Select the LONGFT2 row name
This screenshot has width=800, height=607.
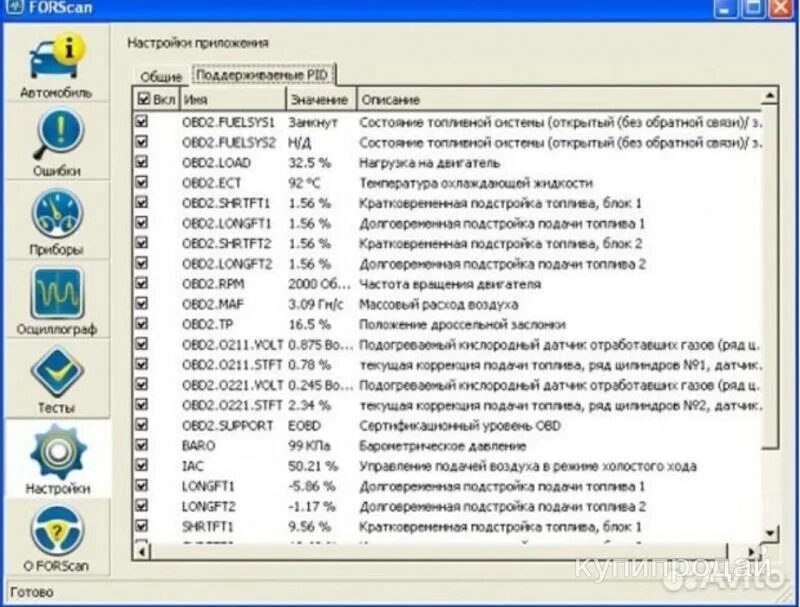(x=209, y=507)
